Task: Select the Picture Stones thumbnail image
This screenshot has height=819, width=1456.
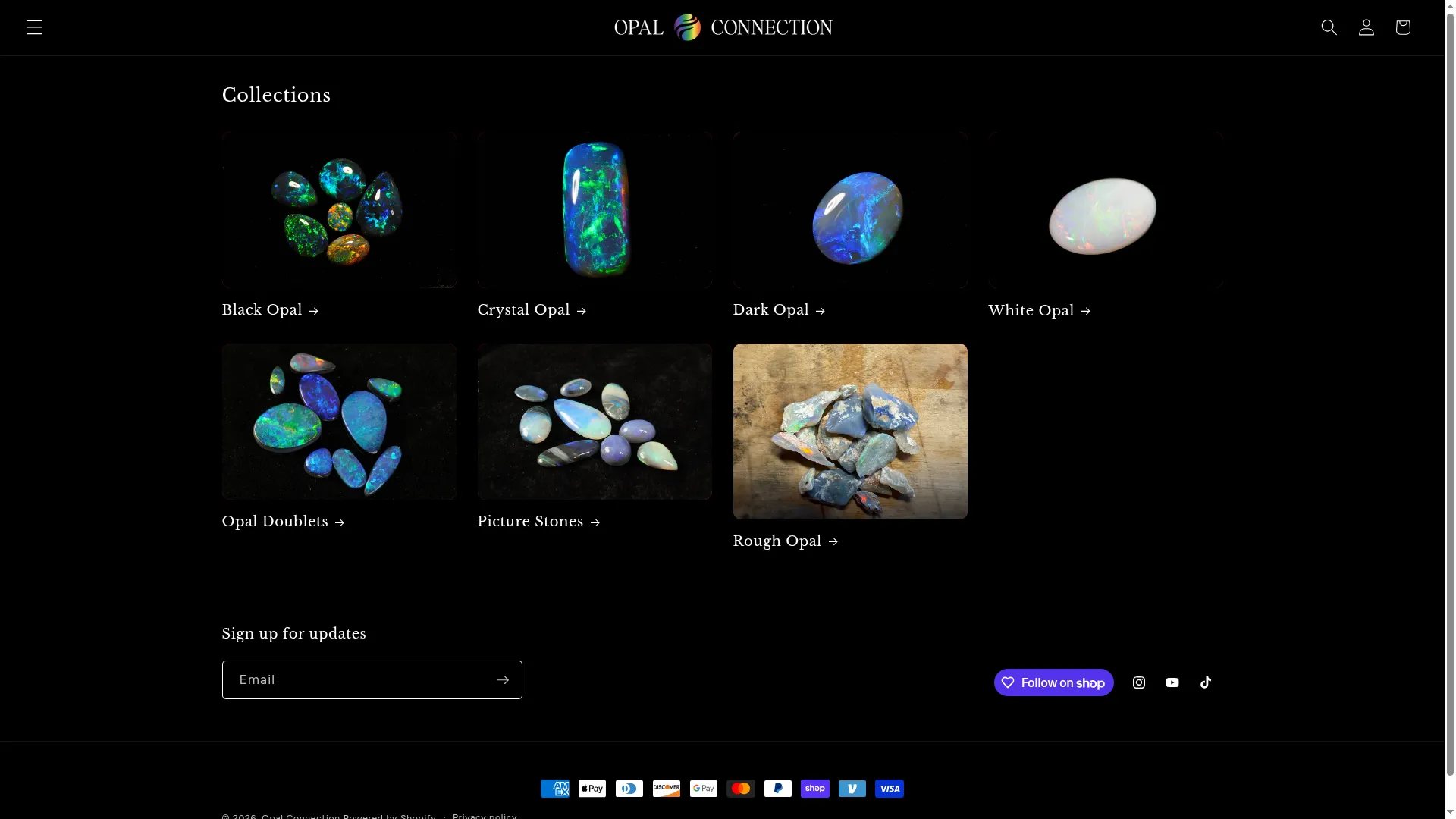Action: tap(595, 422)
